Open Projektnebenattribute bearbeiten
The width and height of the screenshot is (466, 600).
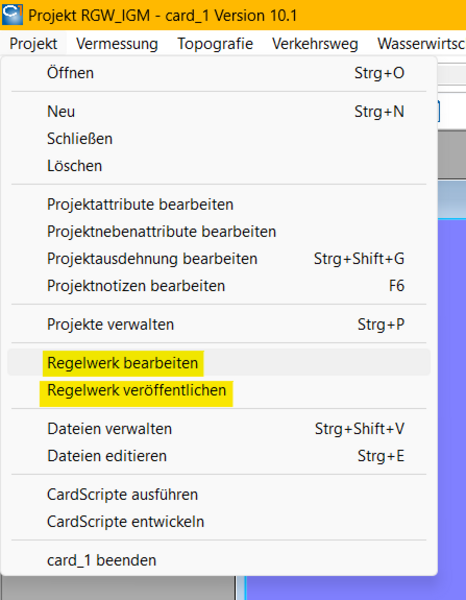click(219, 232)
